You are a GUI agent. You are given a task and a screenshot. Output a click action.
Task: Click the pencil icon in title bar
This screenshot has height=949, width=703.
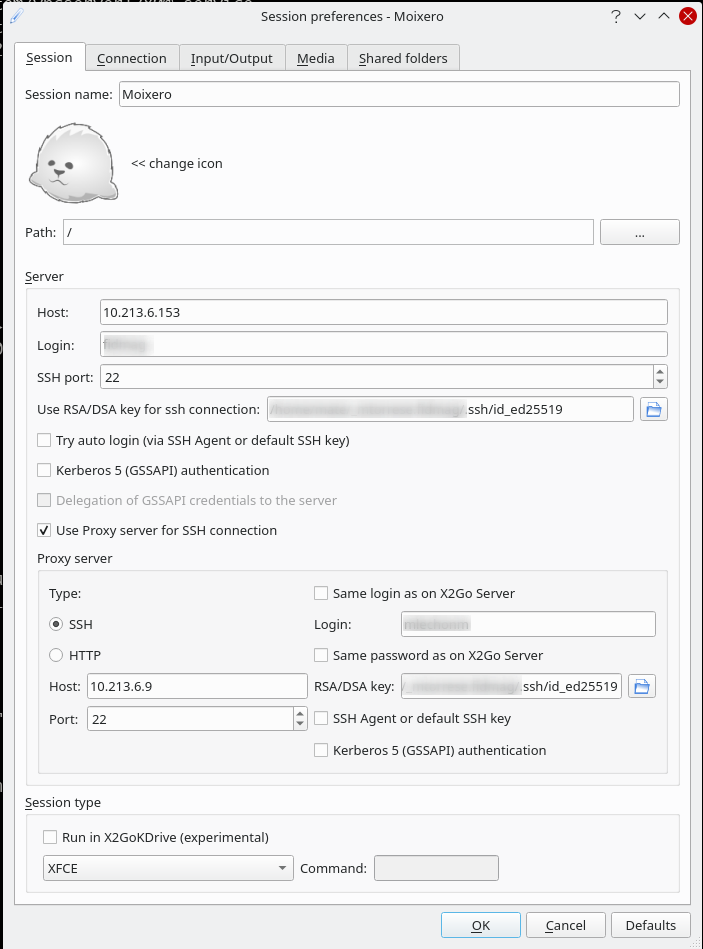point(17,15)
